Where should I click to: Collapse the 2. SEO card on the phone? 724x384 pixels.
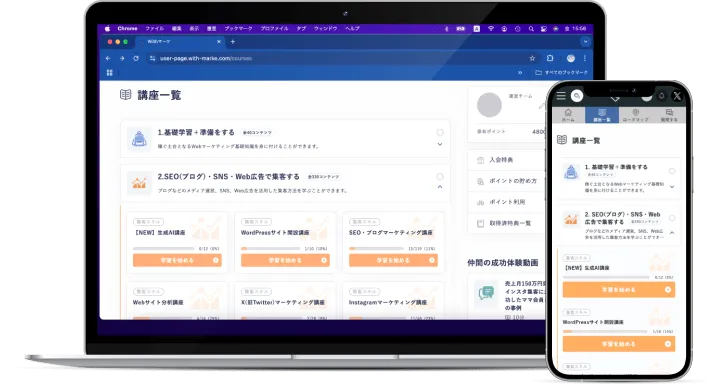[x=672, y=233]
